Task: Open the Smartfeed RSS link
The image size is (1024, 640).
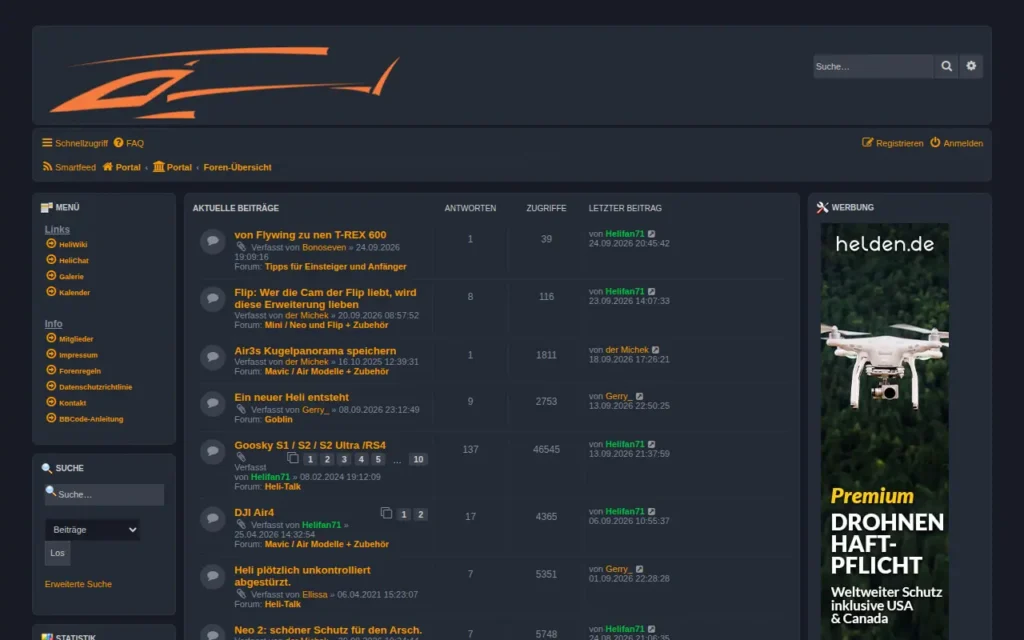Action: coord(69,167)
